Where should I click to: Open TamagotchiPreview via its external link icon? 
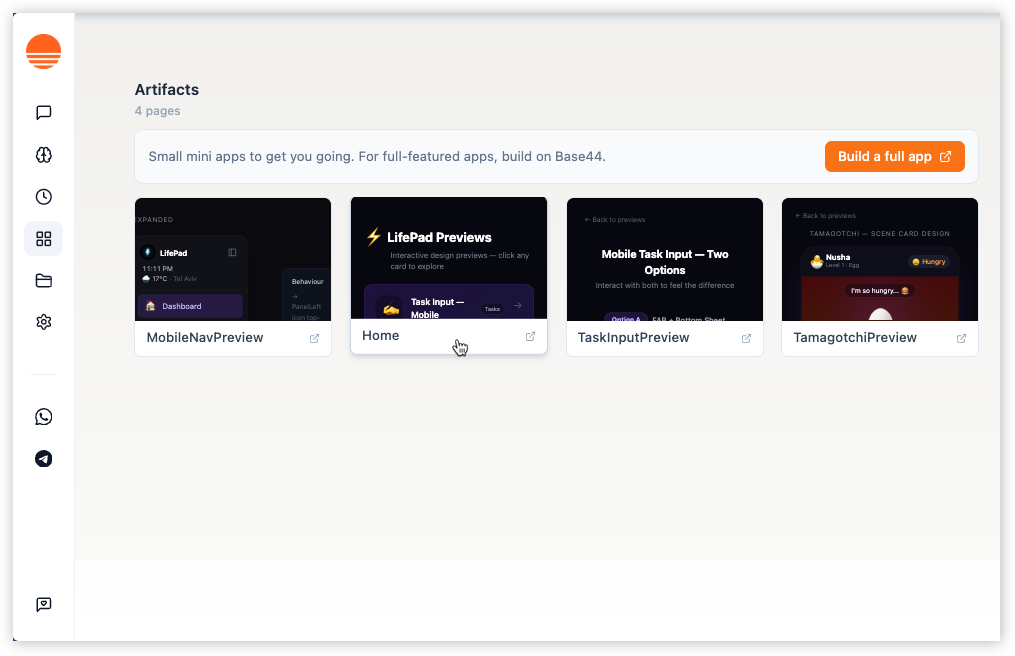coord(961,338)
